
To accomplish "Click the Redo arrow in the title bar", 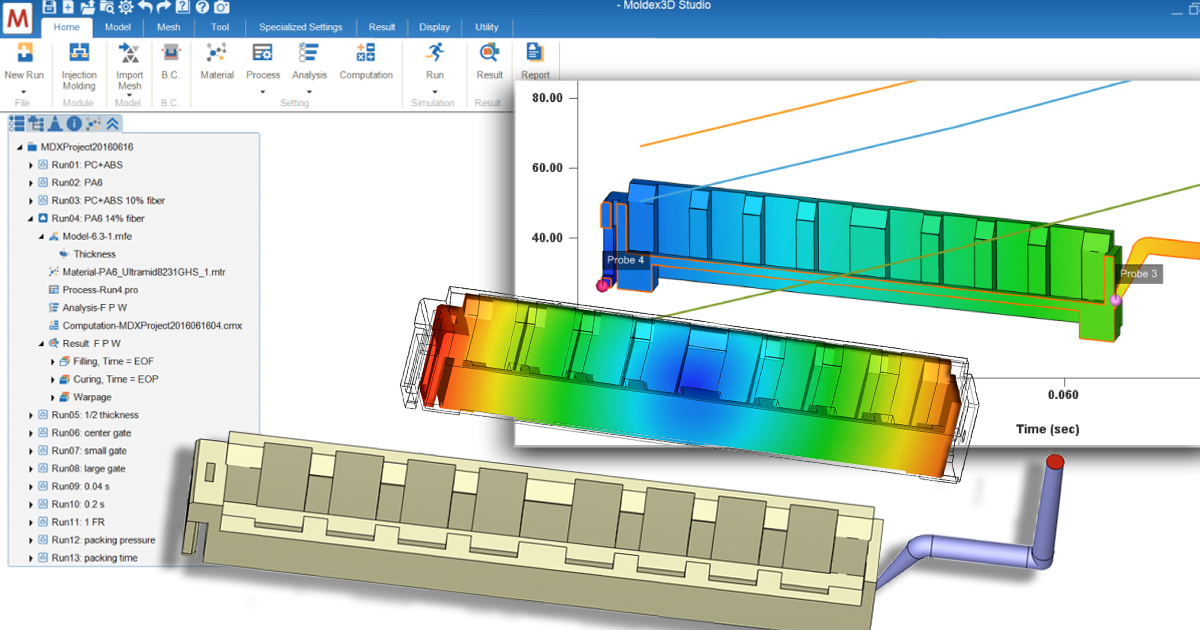I will (x=163, y=7).
